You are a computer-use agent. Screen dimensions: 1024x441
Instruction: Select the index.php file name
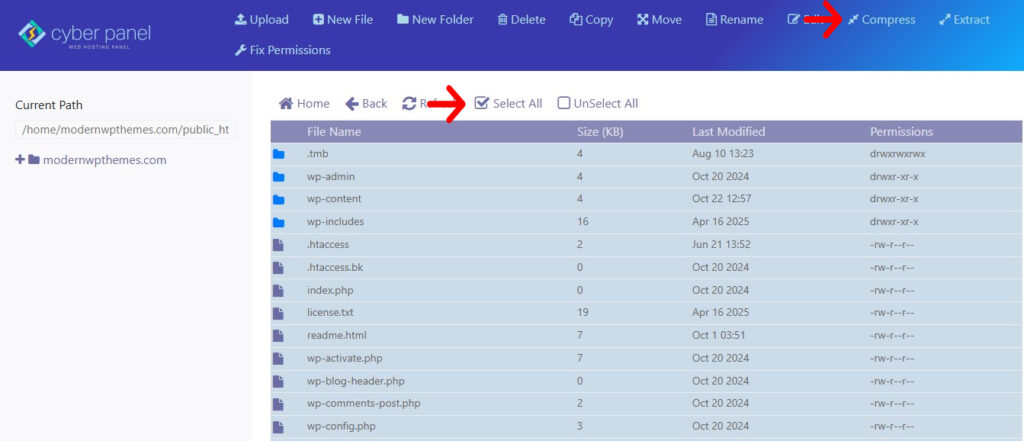point(330,290)
